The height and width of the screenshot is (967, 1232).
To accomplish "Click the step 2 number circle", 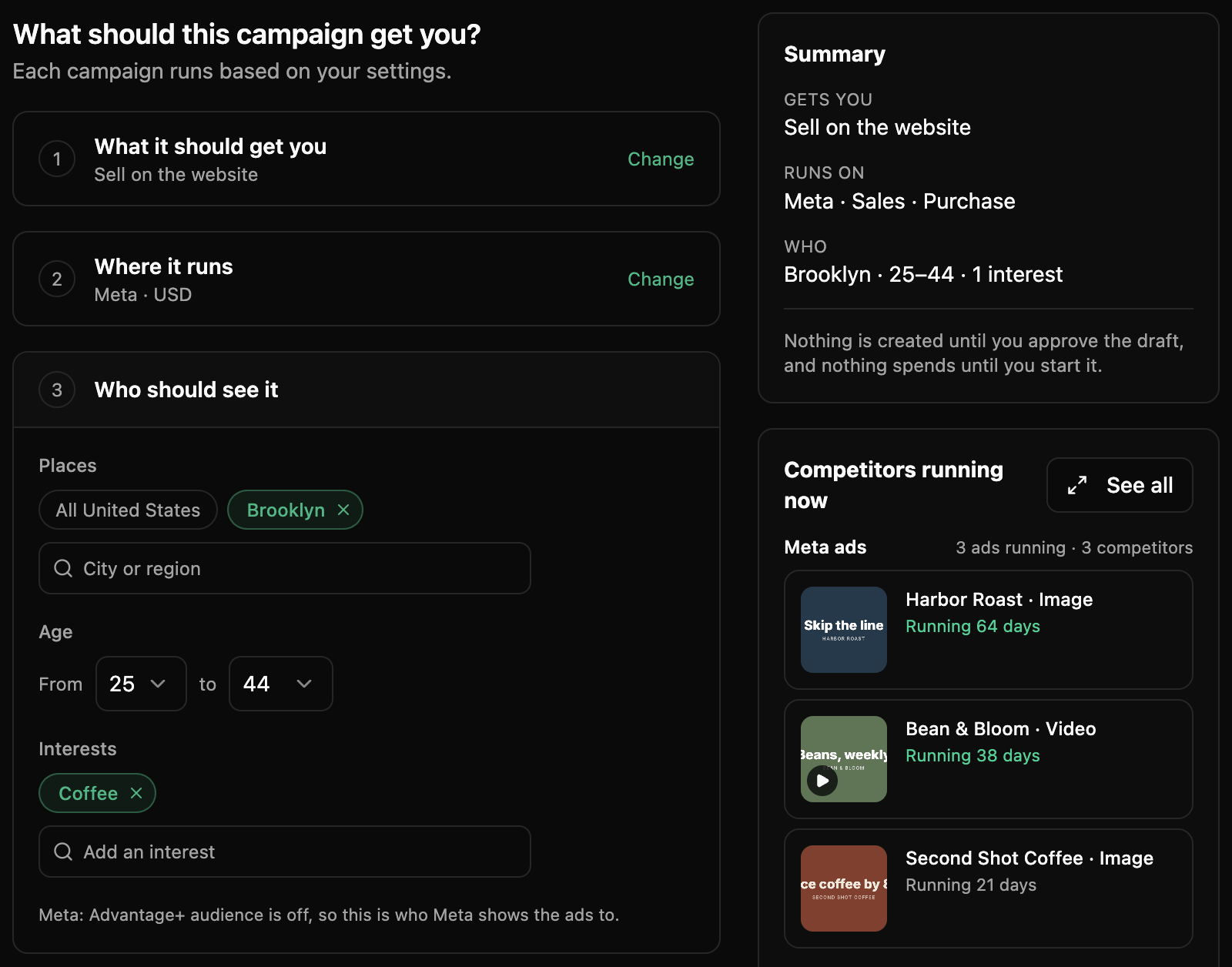I will pyautogui.click(x=57, y=279).
